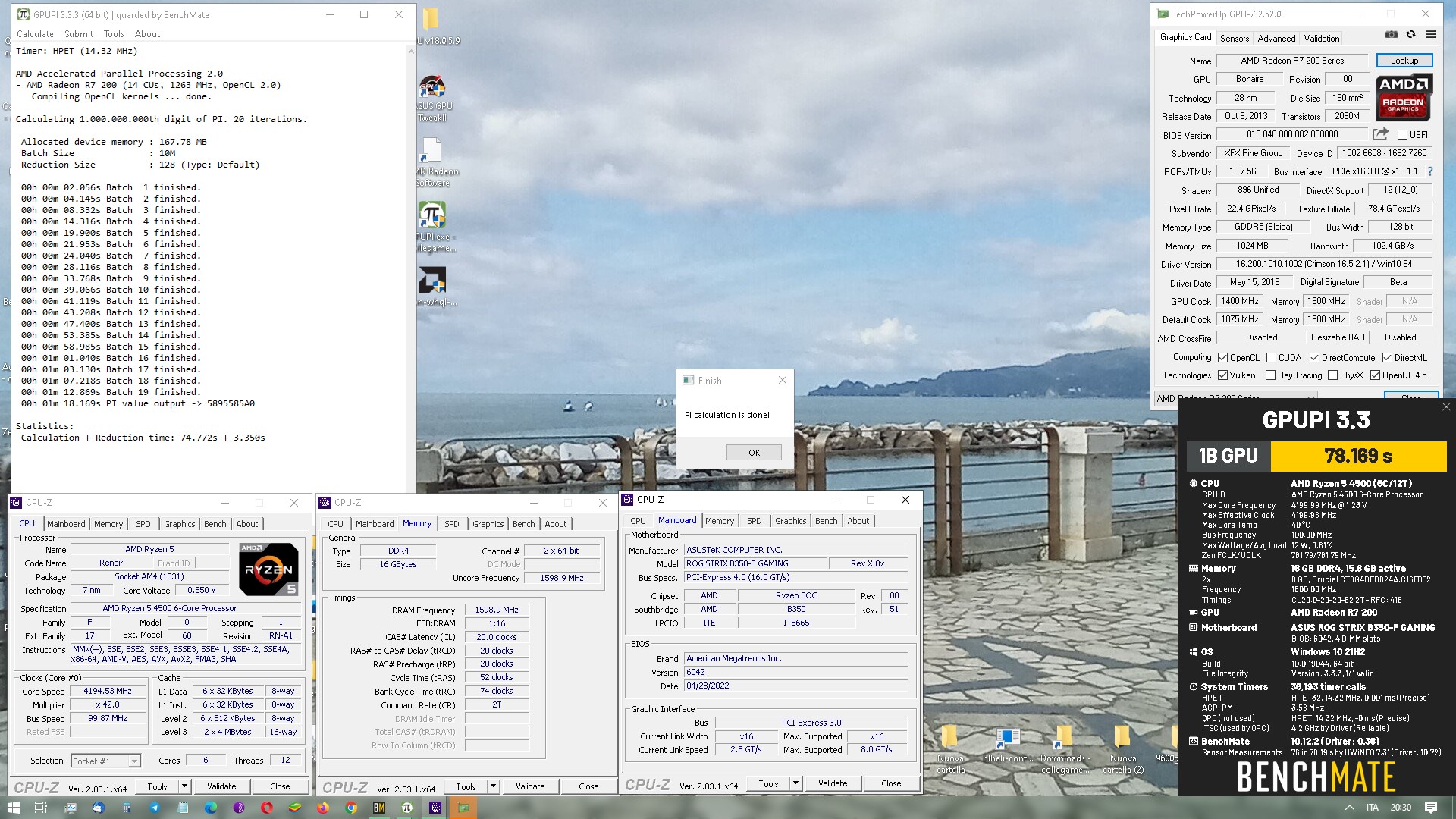The width and height of the screenshot is (1456, 819).
Task: Open GPUPI Calculate menu
Action: coord(35,34)
